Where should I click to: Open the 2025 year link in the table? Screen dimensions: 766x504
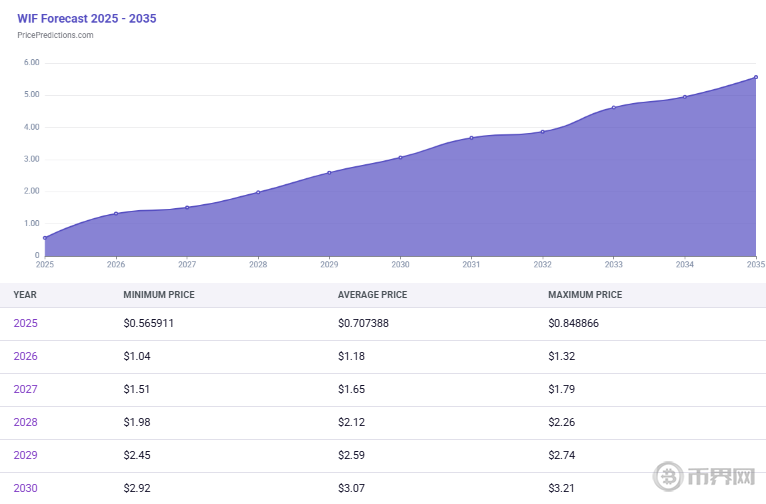click(x=26, y=324)
